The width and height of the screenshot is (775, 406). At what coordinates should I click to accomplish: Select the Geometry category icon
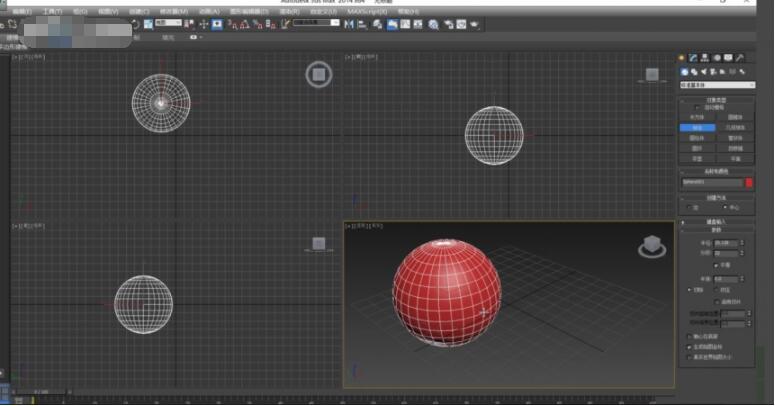click(685, 72)
